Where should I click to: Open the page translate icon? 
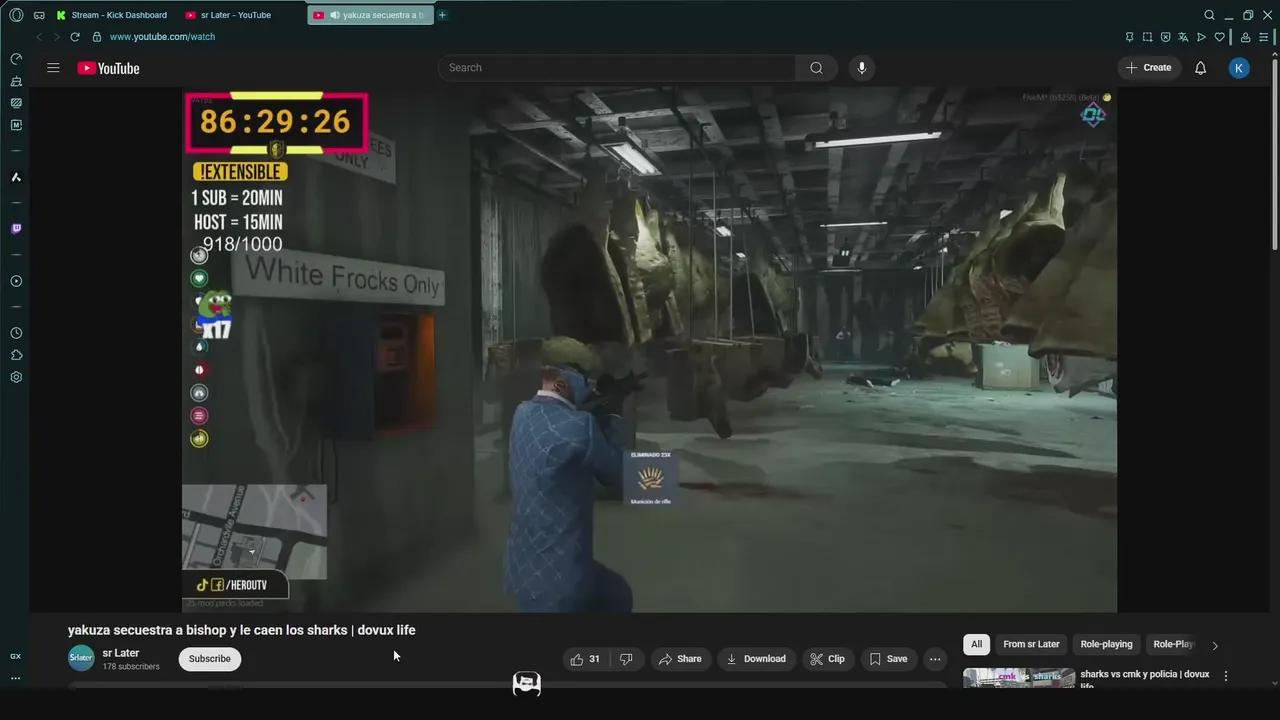(x=1183, y=37)
